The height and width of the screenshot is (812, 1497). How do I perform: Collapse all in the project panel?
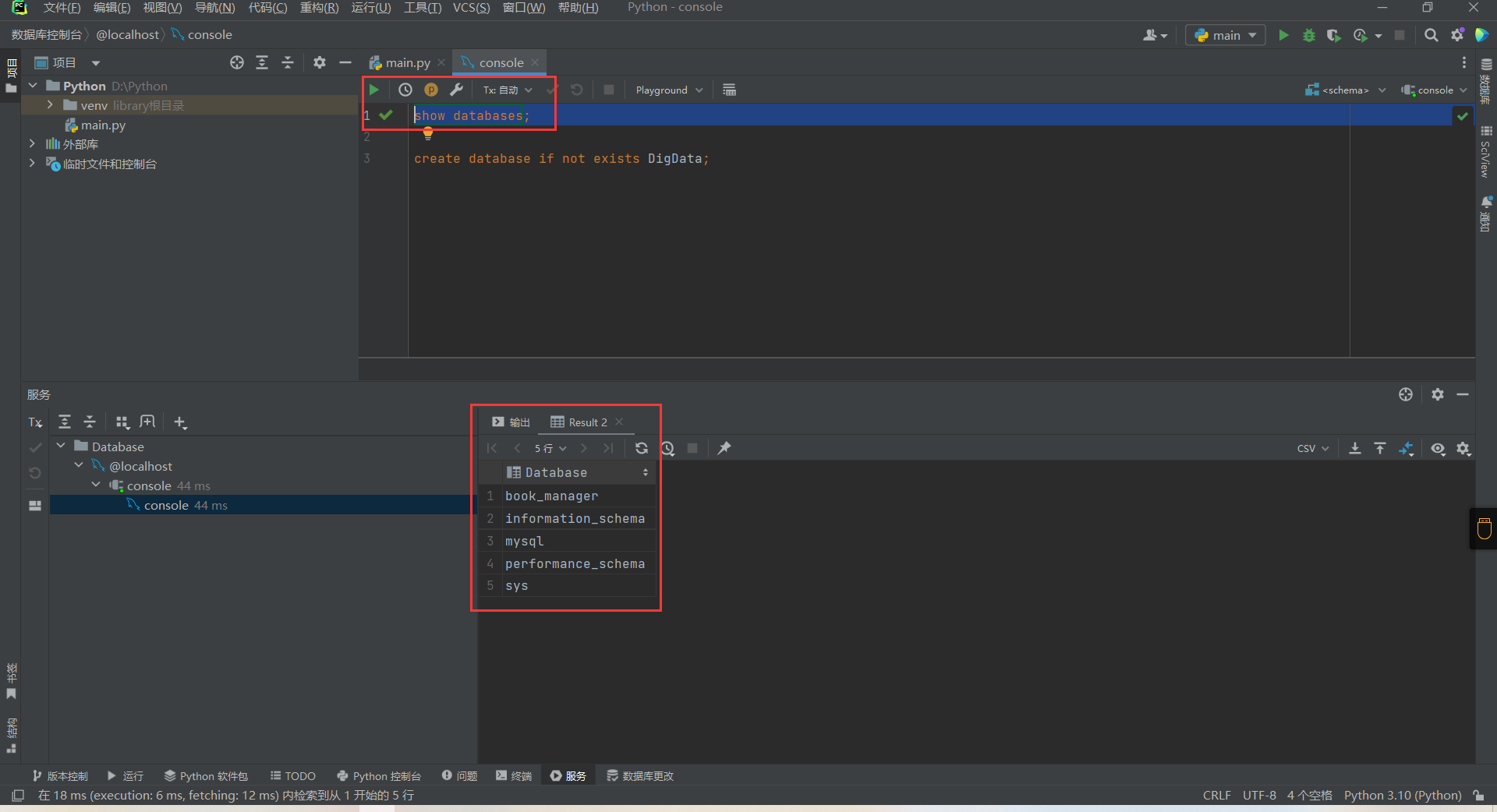[x=287, y=62]
